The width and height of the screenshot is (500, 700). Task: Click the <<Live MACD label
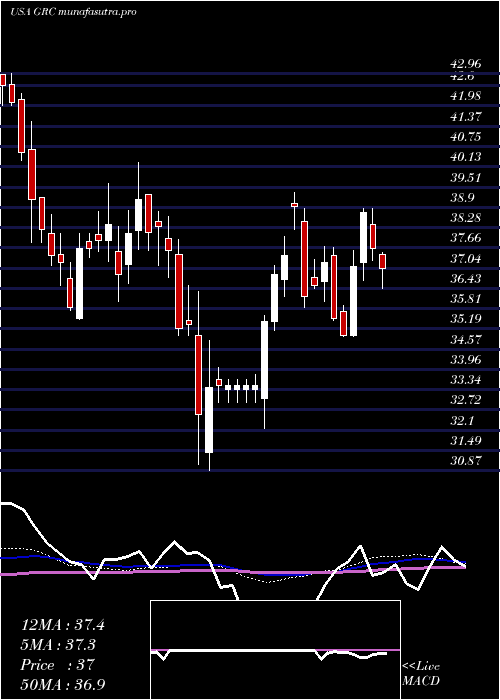[421, 674]
